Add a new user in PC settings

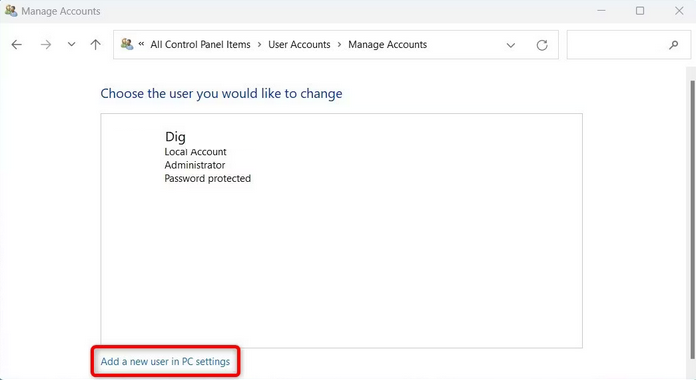(165, 362)
